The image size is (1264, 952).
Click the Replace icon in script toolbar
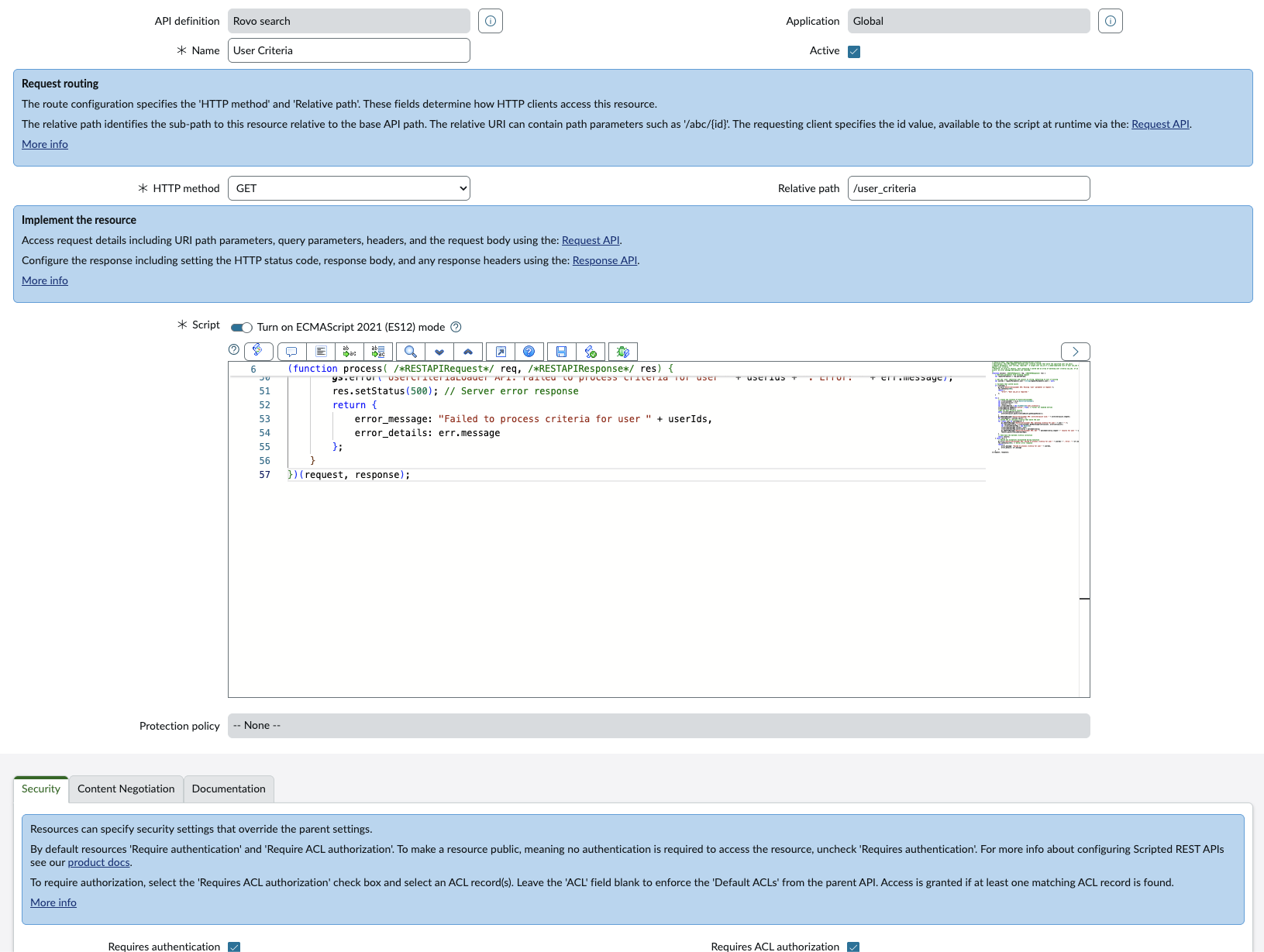click(x=350, y=352)
